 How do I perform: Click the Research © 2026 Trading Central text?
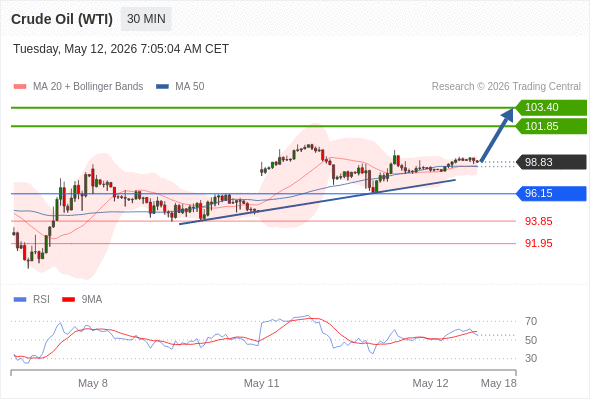(506, 87)
